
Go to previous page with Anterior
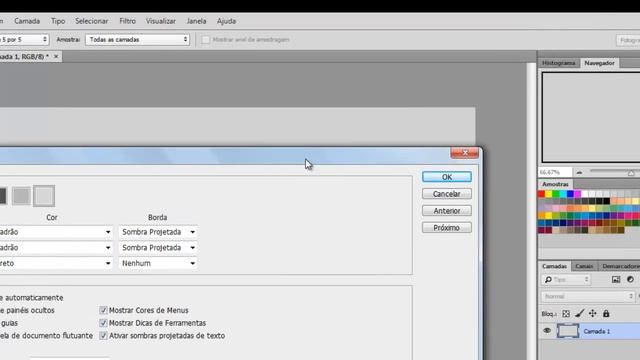tap(447, 211)
